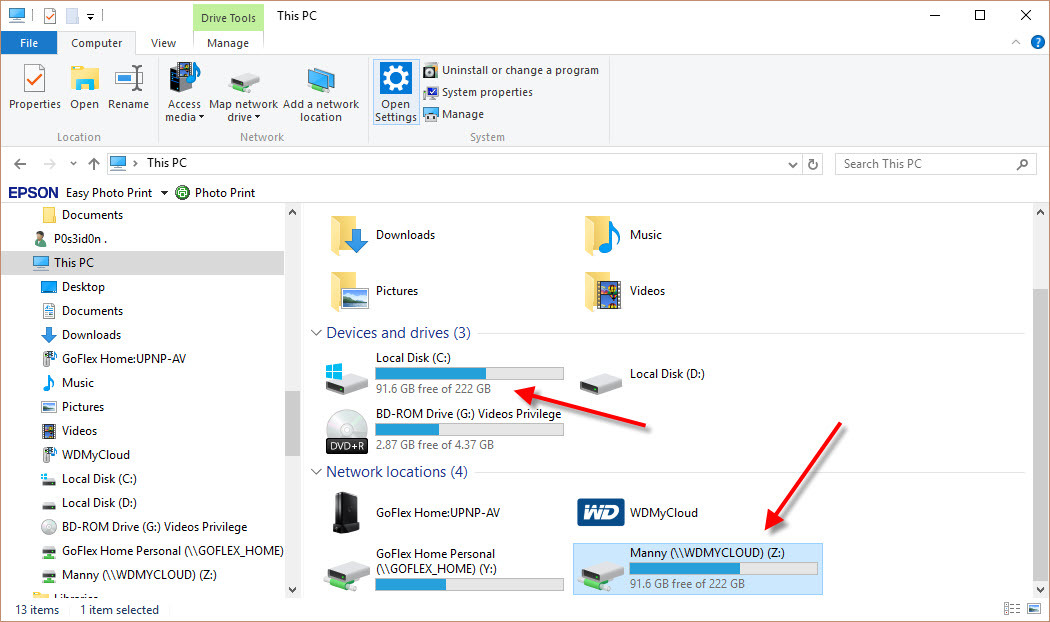Open the File tab
This screenshot has height=622, width=1050.
click(x=29, y=43)
